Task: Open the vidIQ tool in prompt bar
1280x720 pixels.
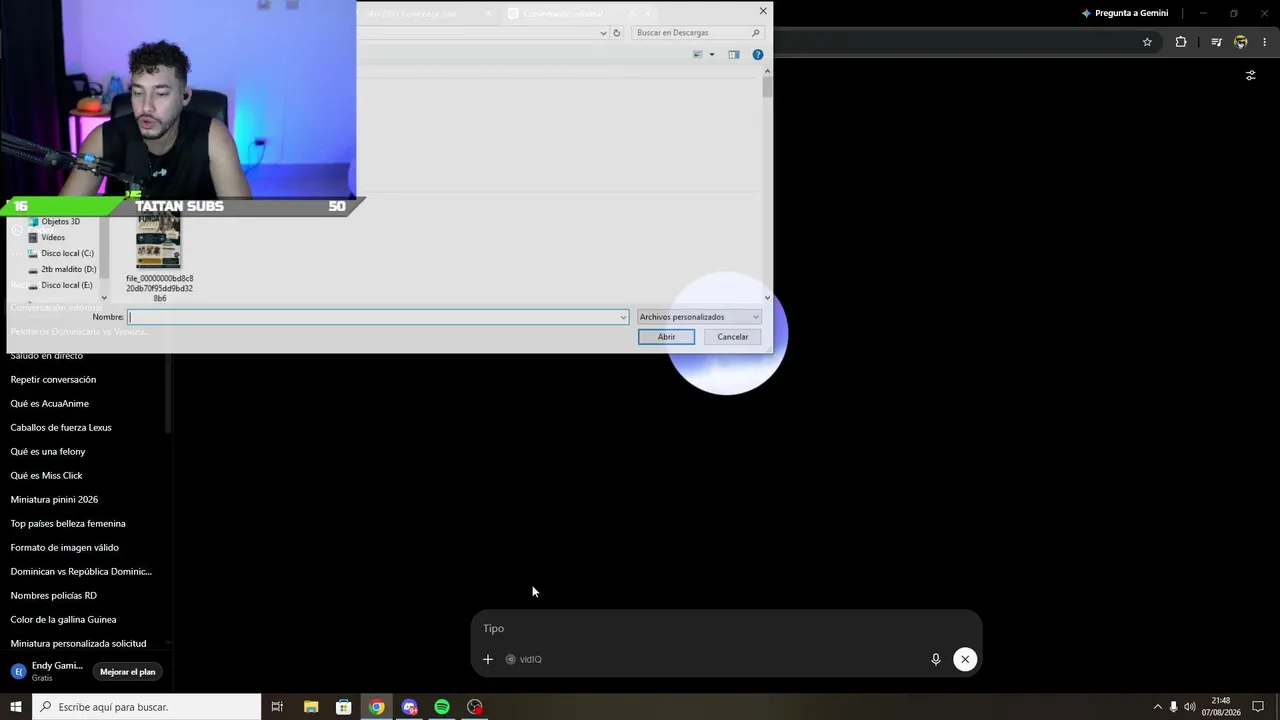Action: (x=524, y=659)
